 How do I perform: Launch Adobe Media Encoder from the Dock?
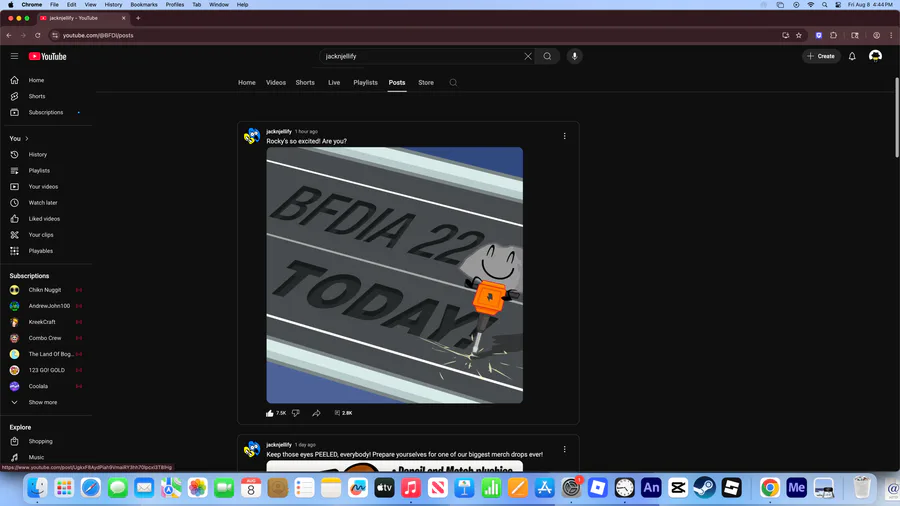point(796,488)
